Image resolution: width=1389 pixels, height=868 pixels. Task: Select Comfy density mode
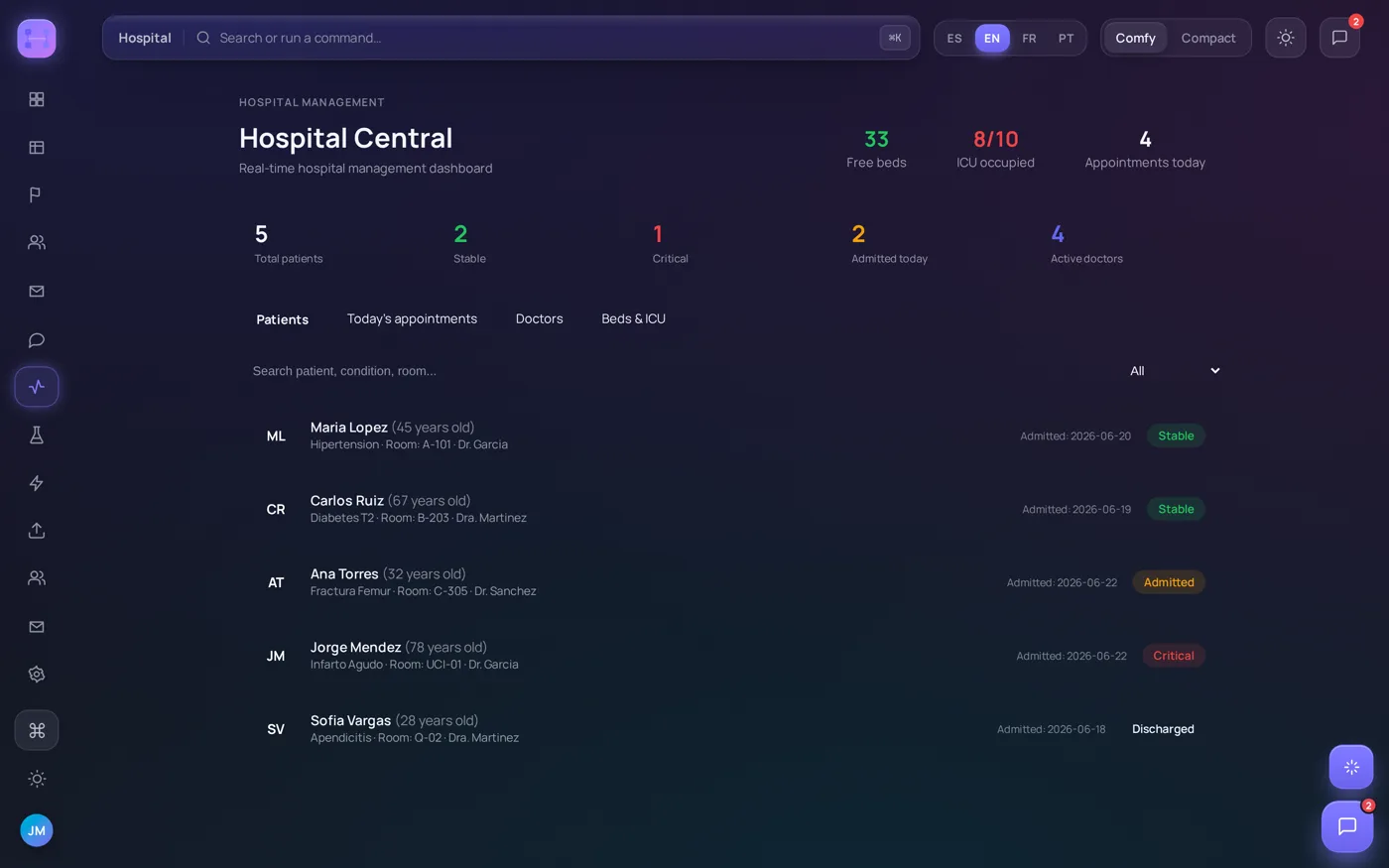coord(1135,38)
